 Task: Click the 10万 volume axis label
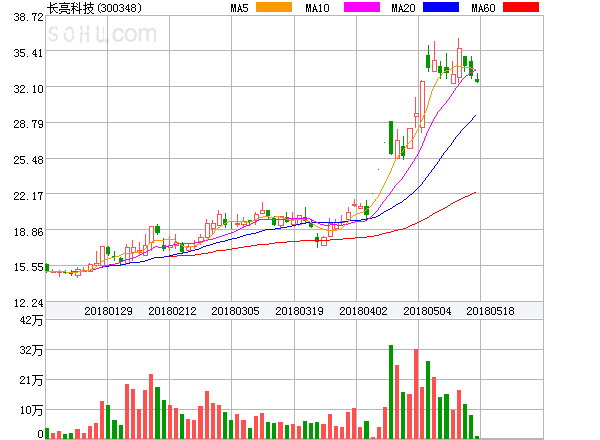tap(31, 410)
